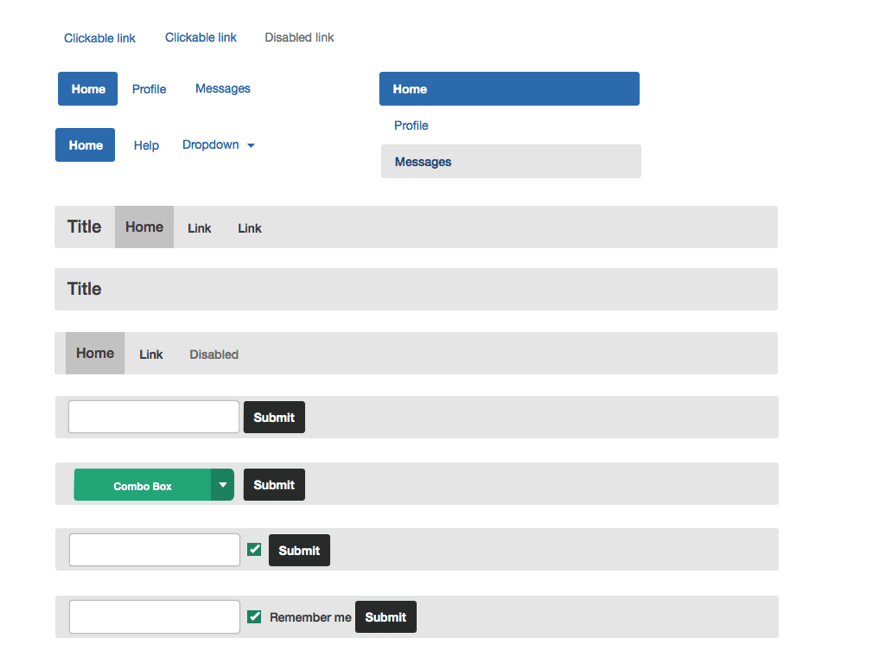Click the second Clickable link
The height and width of the screenshot is (664, 885).
click(200, 37)
